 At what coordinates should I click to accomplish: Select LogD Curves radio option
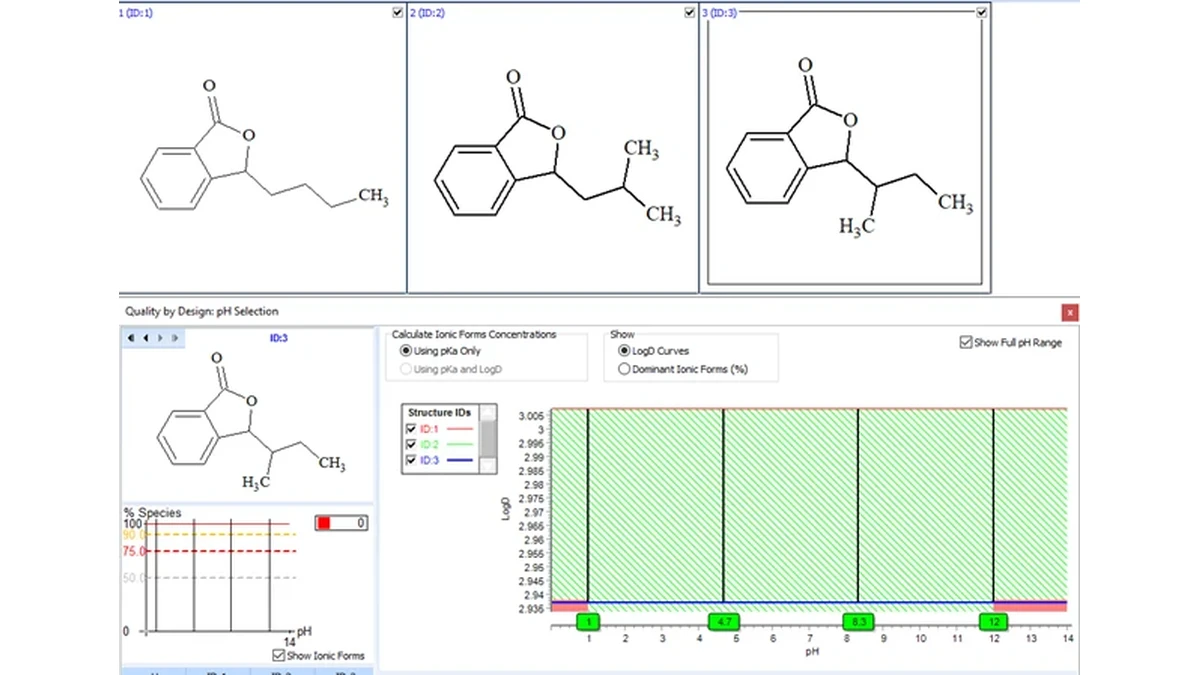tap(625, 351)
